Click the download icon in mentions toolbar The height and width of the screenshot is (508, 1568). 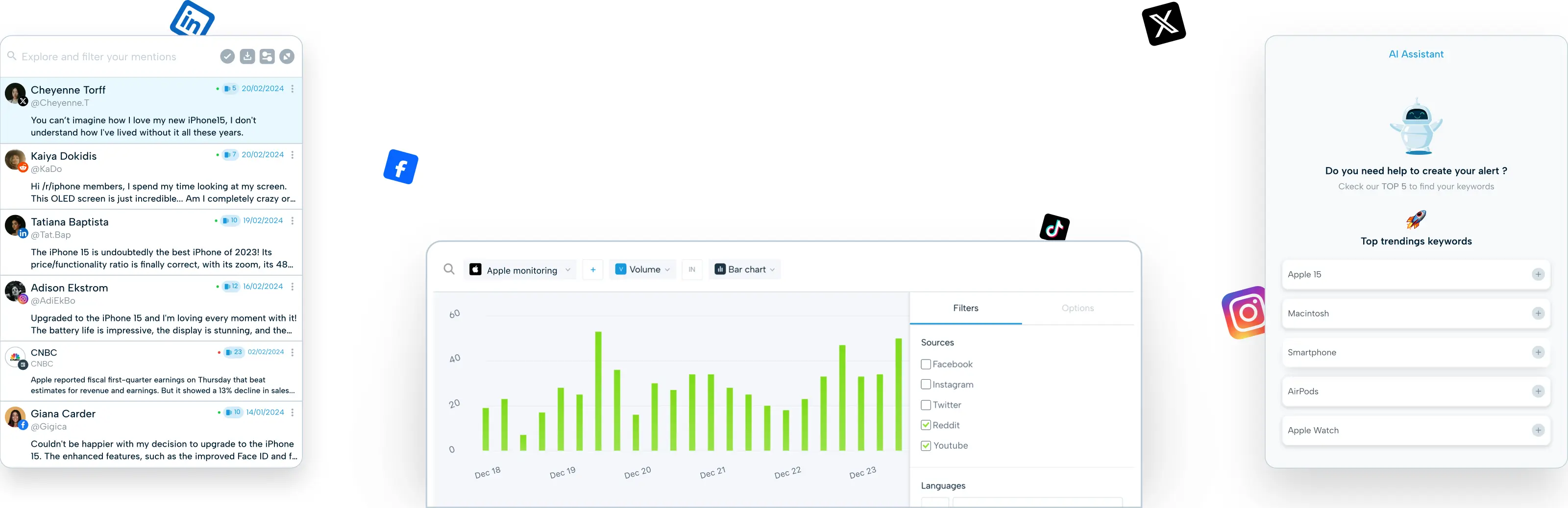(247, 56)
